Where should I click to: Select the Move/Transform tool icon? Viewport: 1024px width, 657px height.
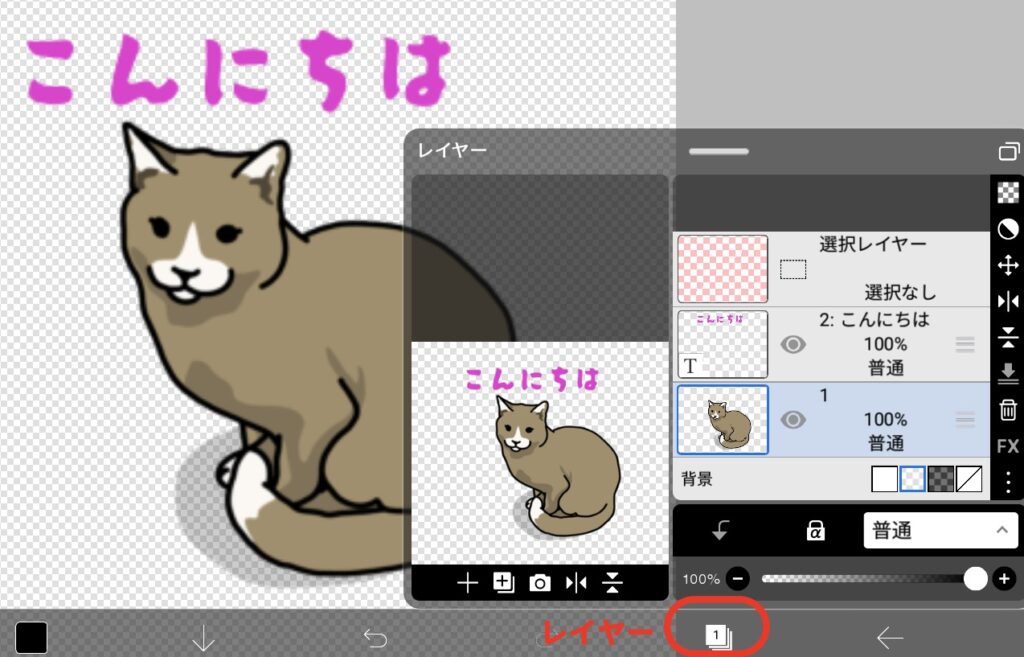click(x=1008, y=266)
